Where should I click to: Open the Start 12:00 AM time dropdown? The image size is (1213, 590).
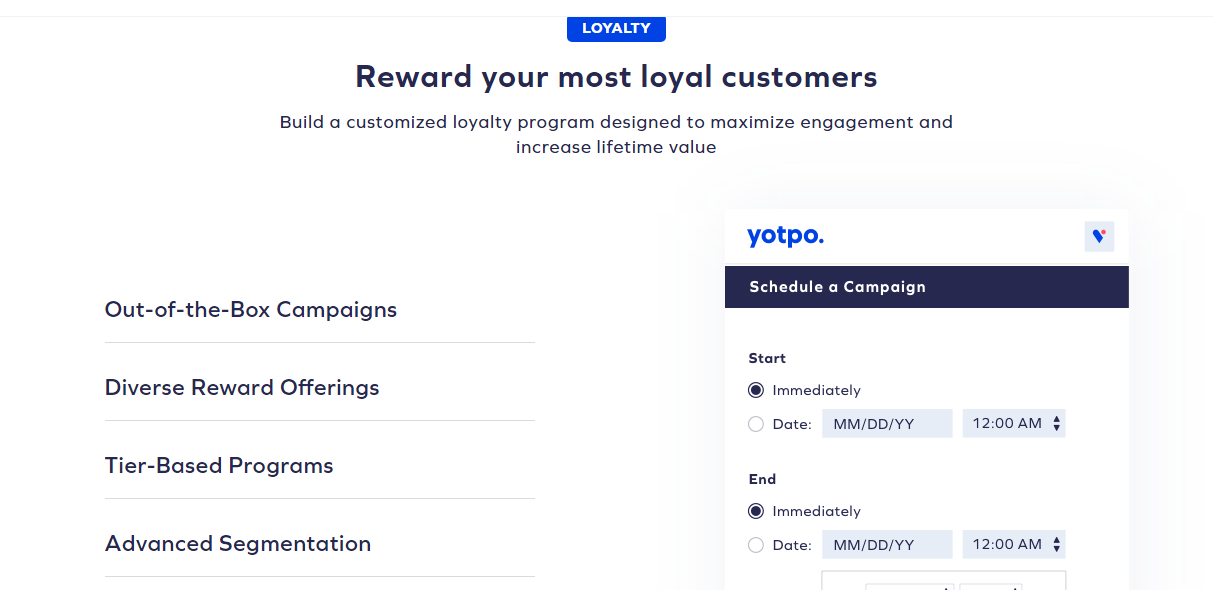1014,424
